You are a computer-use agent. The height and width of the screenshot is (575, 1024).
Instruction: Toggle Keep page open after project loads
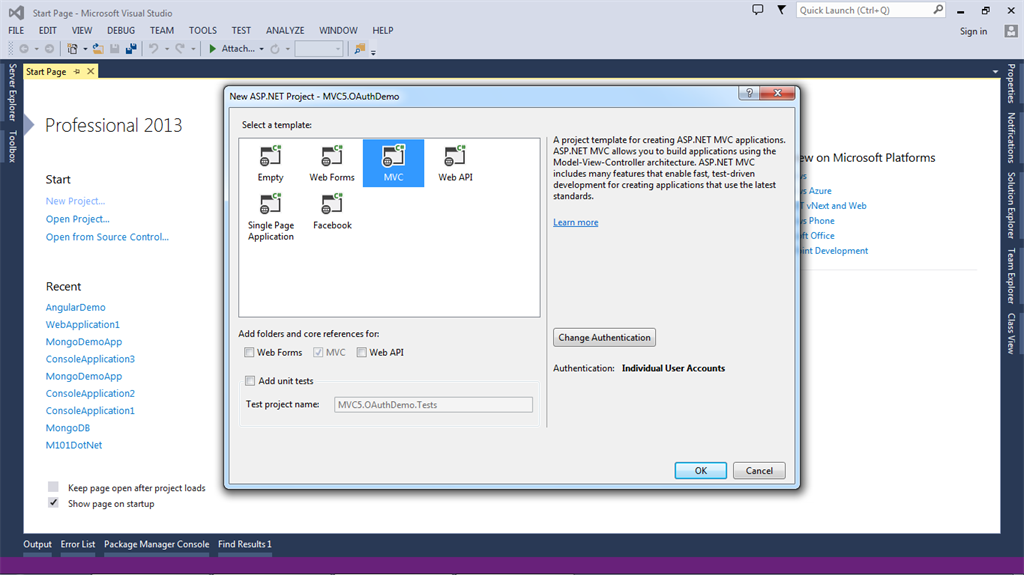pos(54,487)
